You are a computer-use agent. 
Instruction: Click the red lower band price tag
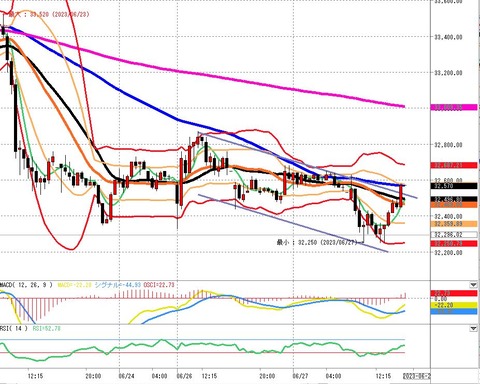(454, 244)
